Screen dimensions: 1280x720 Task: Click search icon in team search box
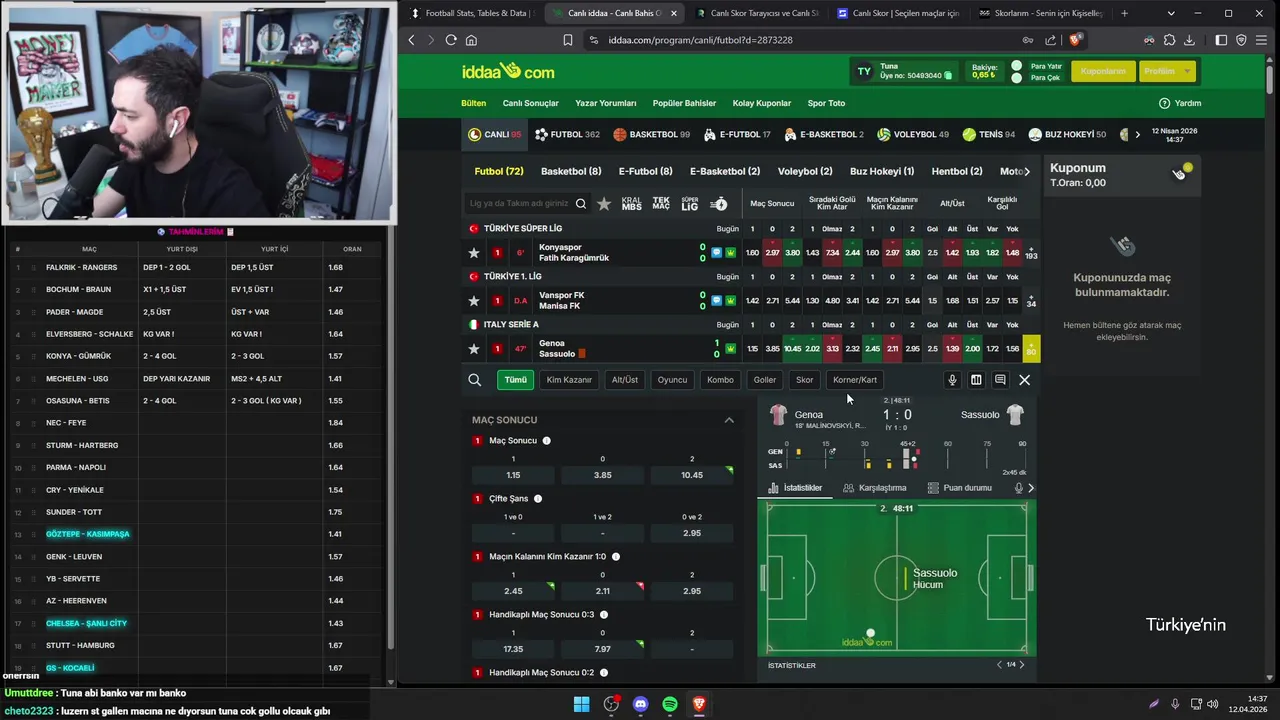click(x=581, y=204)
